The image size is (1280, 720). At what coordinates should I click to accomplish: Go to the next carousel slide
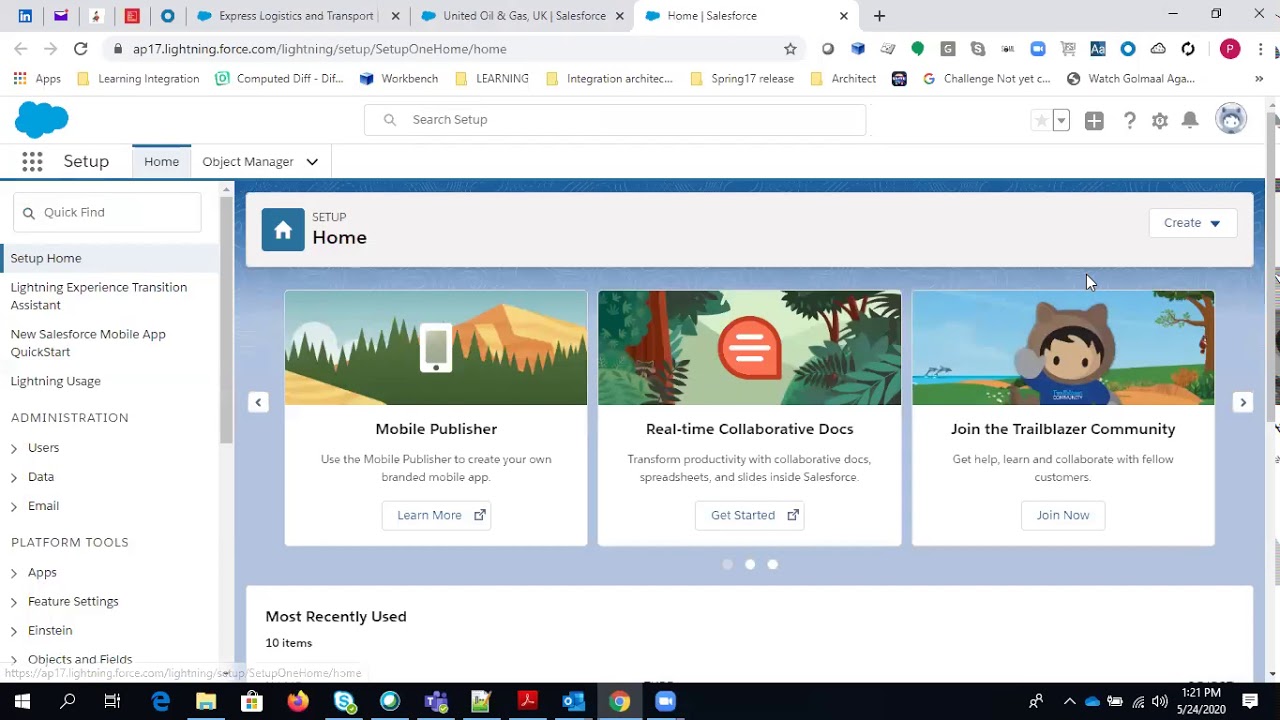(x=1243, y=402)
